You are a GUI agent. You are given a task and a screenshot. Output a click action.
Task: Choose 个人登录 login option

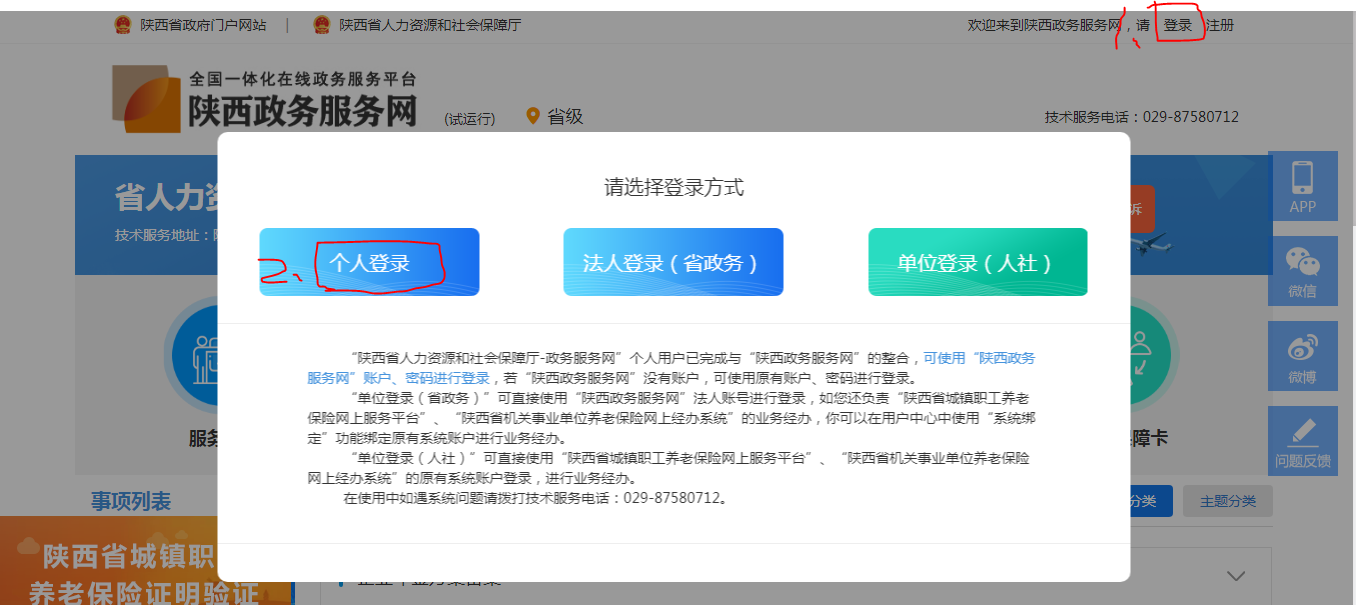369,262
